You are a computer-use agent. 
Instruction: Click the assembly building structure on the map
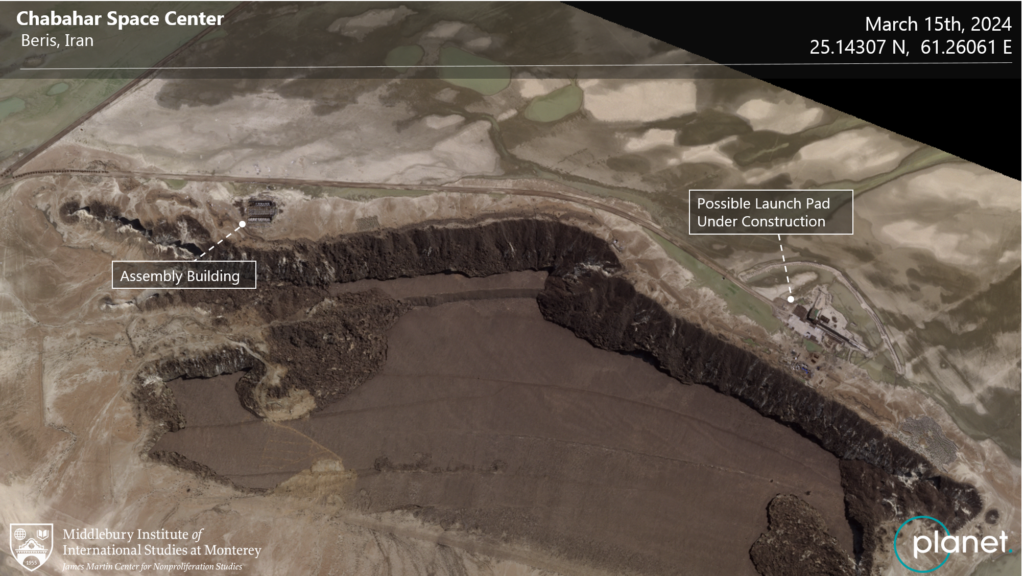[x=262, y=210]
